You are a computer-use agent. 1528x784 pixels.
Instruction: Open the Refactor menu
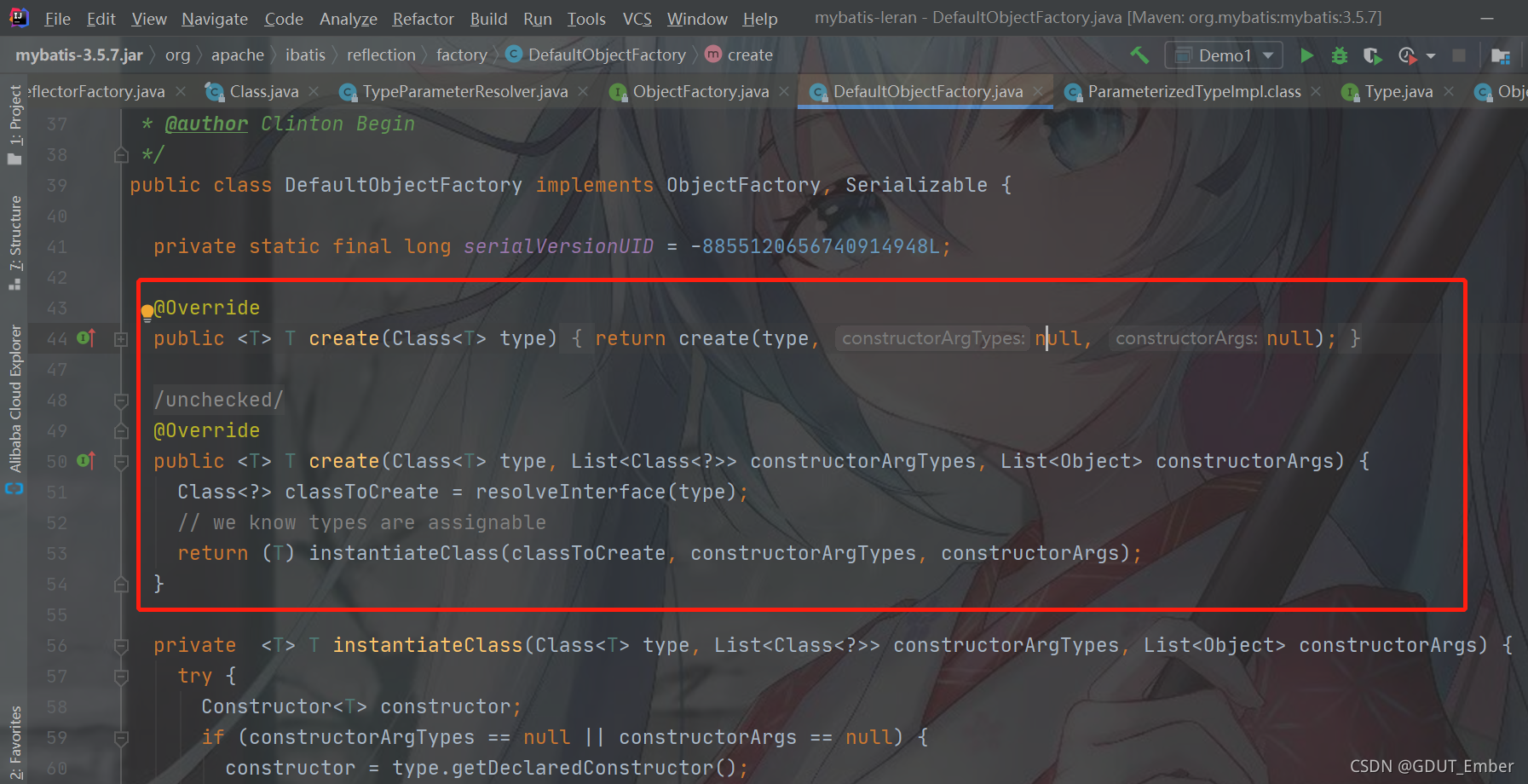(x=423, y=19)
